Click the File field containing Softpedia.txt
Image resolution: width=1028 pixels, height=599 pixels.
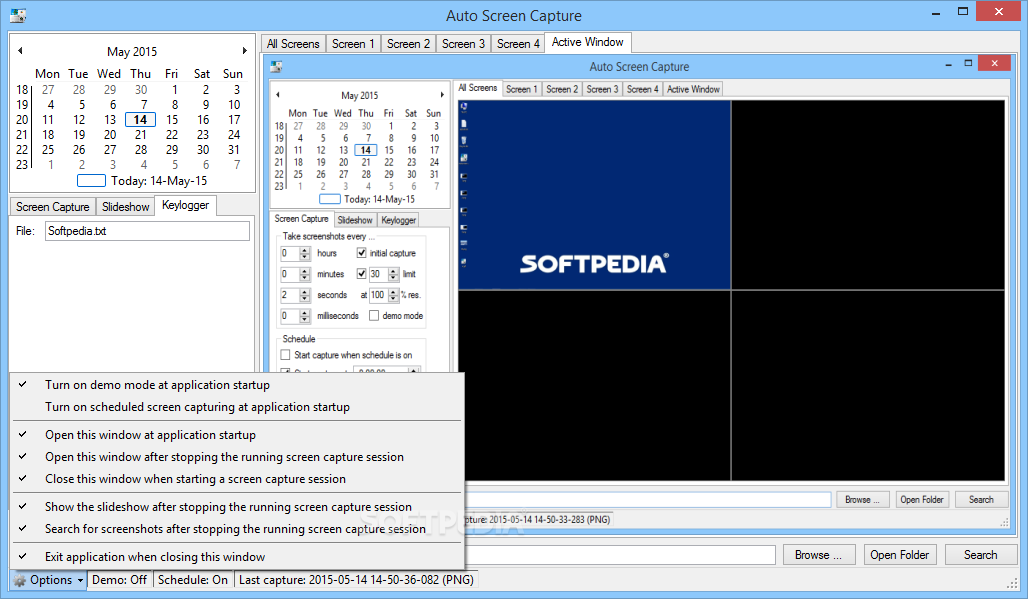tap(147, 231)
